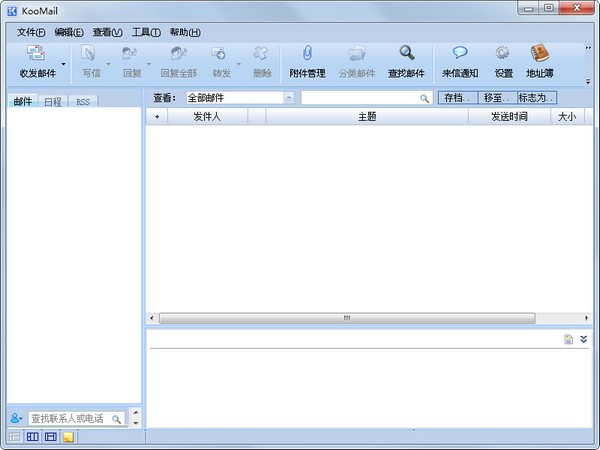Open 附件管理 attachment manager
This screenshot has height=450, width=600.
click(307, 55)
